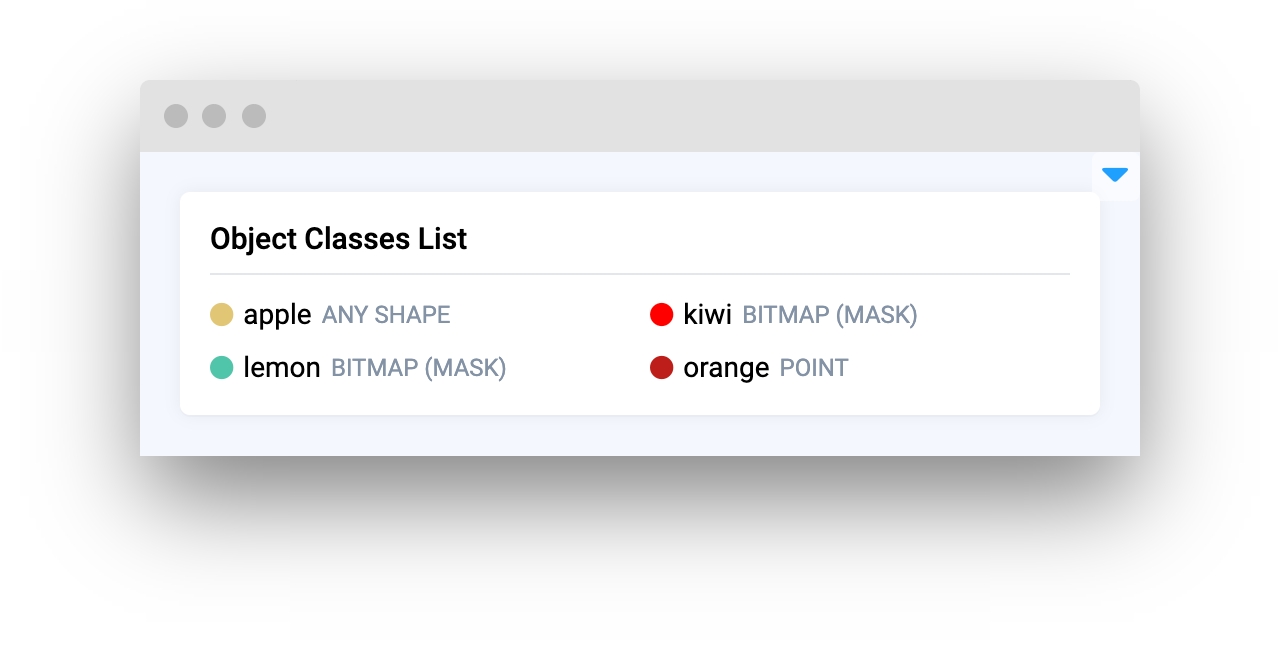Click the dark red orange color dot

coord(661,368)
